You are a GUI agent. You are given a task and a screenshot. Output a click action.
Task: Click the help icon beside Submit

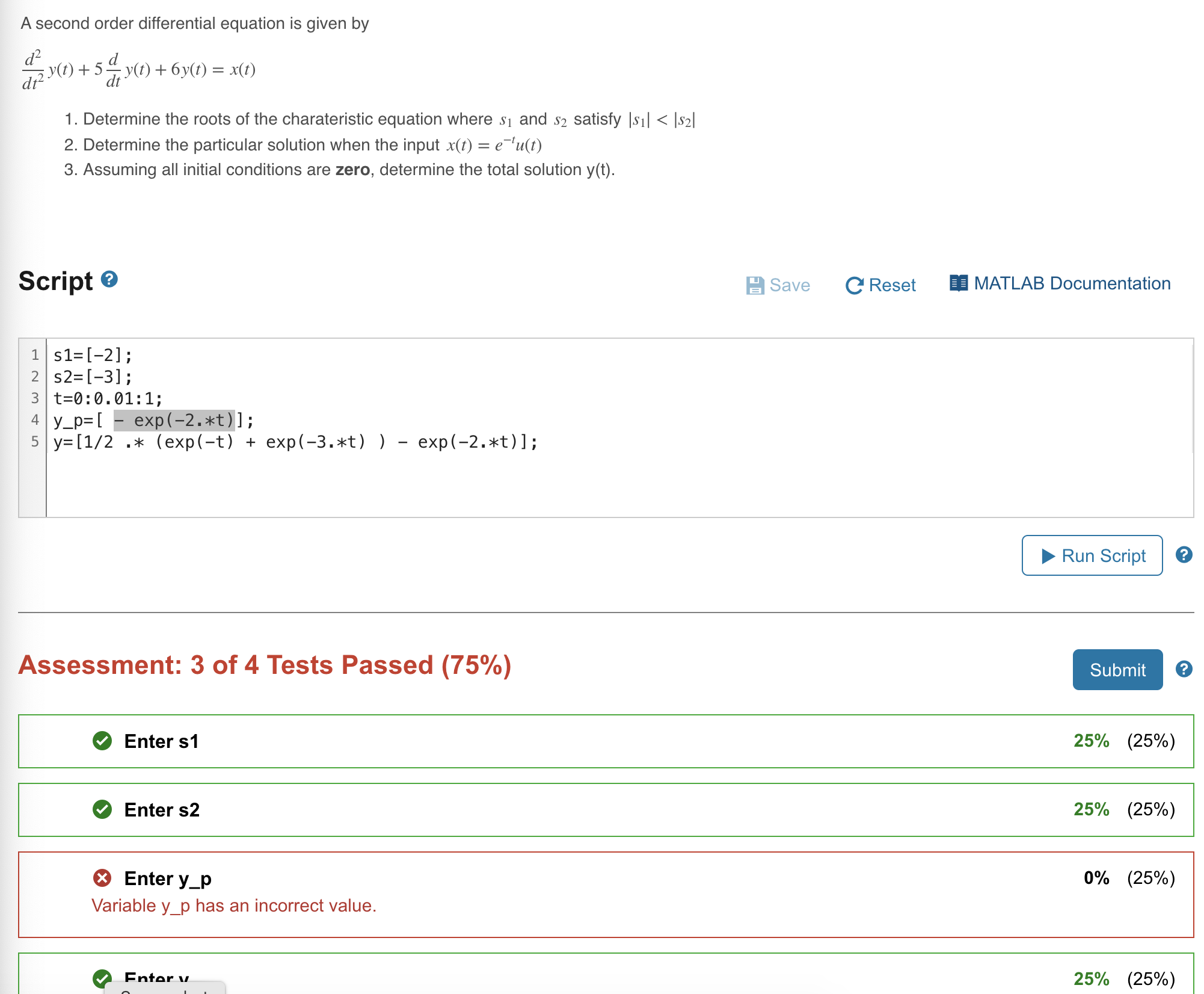click(x=1184, y=668)
